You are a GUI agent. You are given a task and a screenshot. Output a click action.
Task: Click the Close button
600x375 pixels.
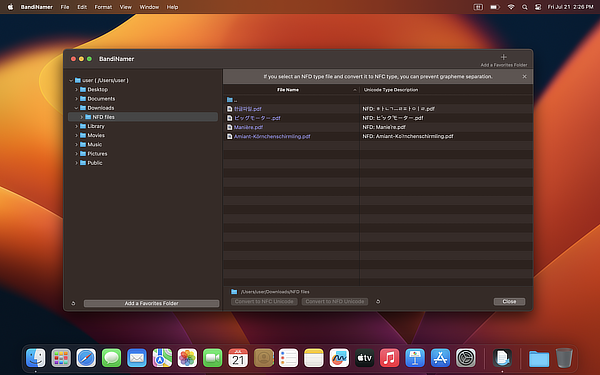(509, 302)
